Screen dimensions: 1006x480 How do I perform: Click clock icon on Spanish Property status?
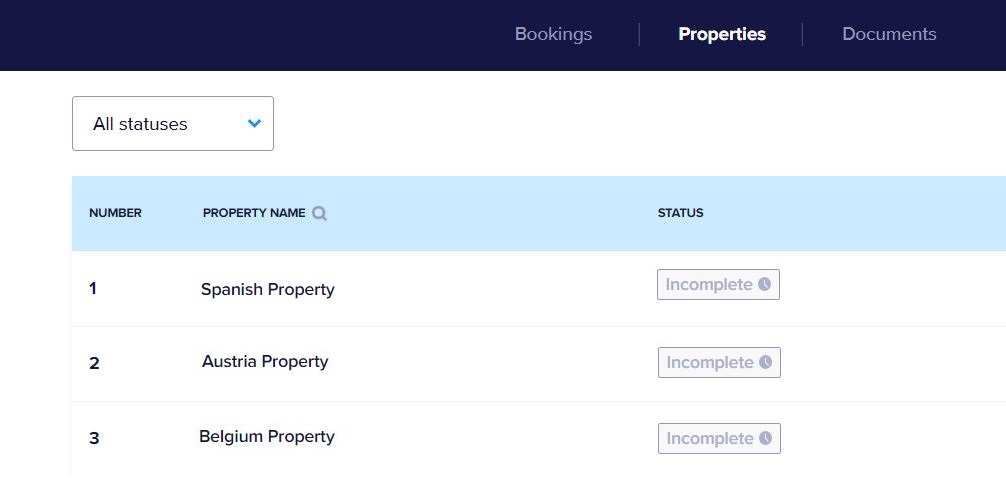[x=765, y=285]
